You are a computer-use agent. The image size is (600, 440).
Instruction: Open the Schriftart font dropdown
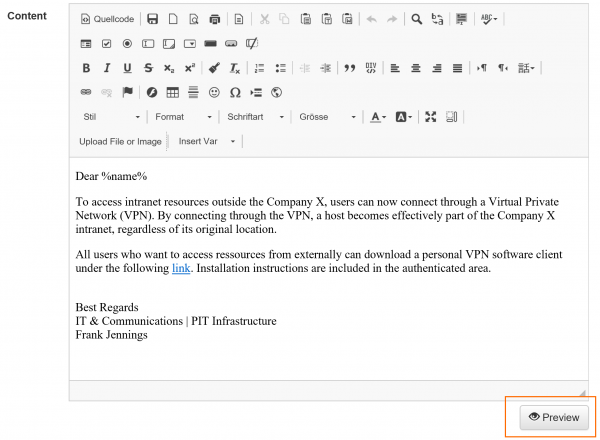(255, 117)
